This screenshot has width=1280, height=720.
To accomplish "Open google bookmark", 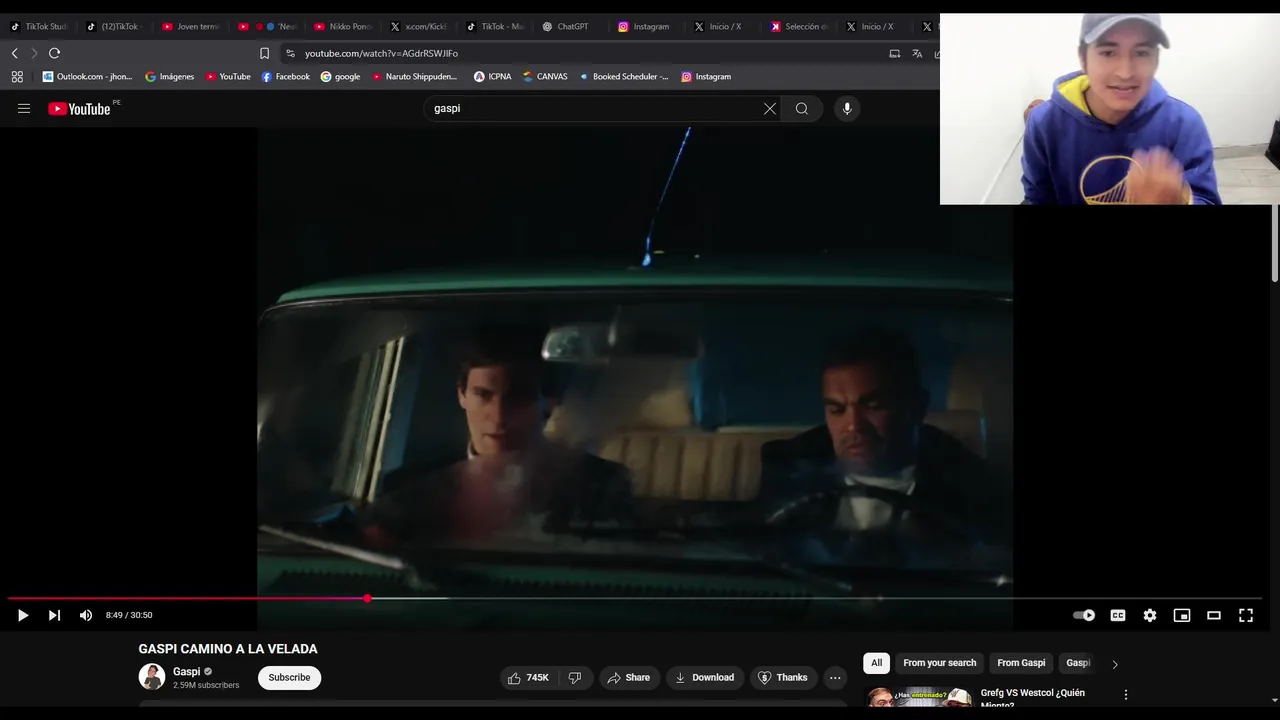I will pos(340,76).
